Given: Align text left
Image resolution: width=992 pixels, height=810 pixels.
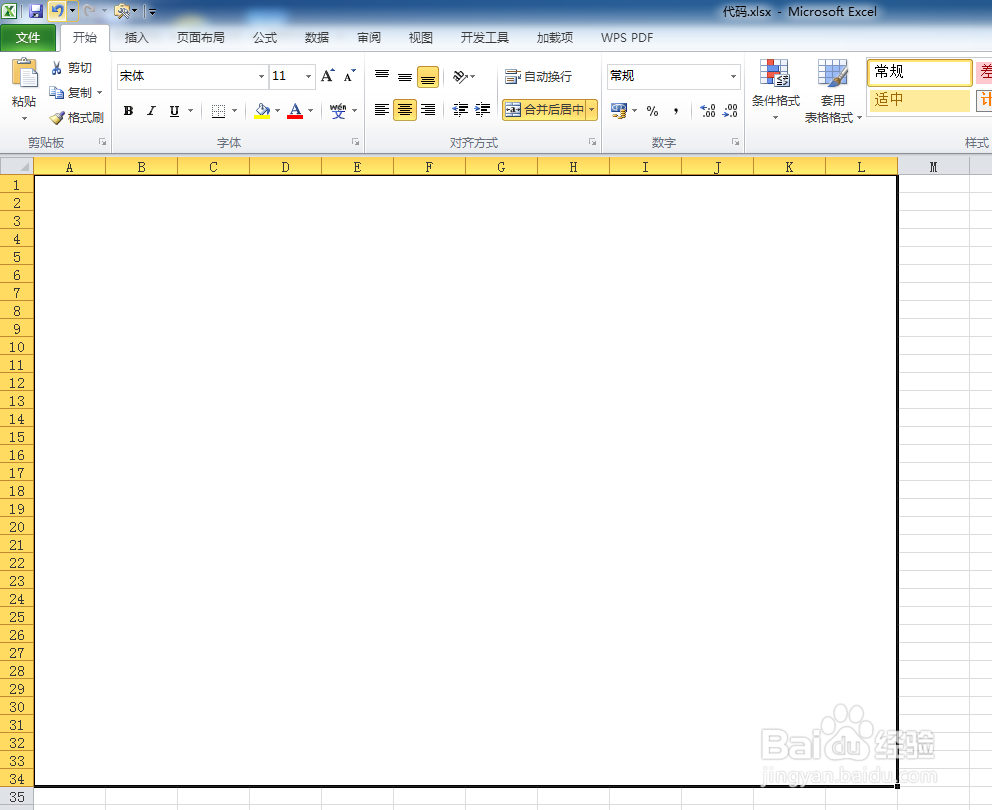Looking at the screenshot, I should (x=381, y=110).
